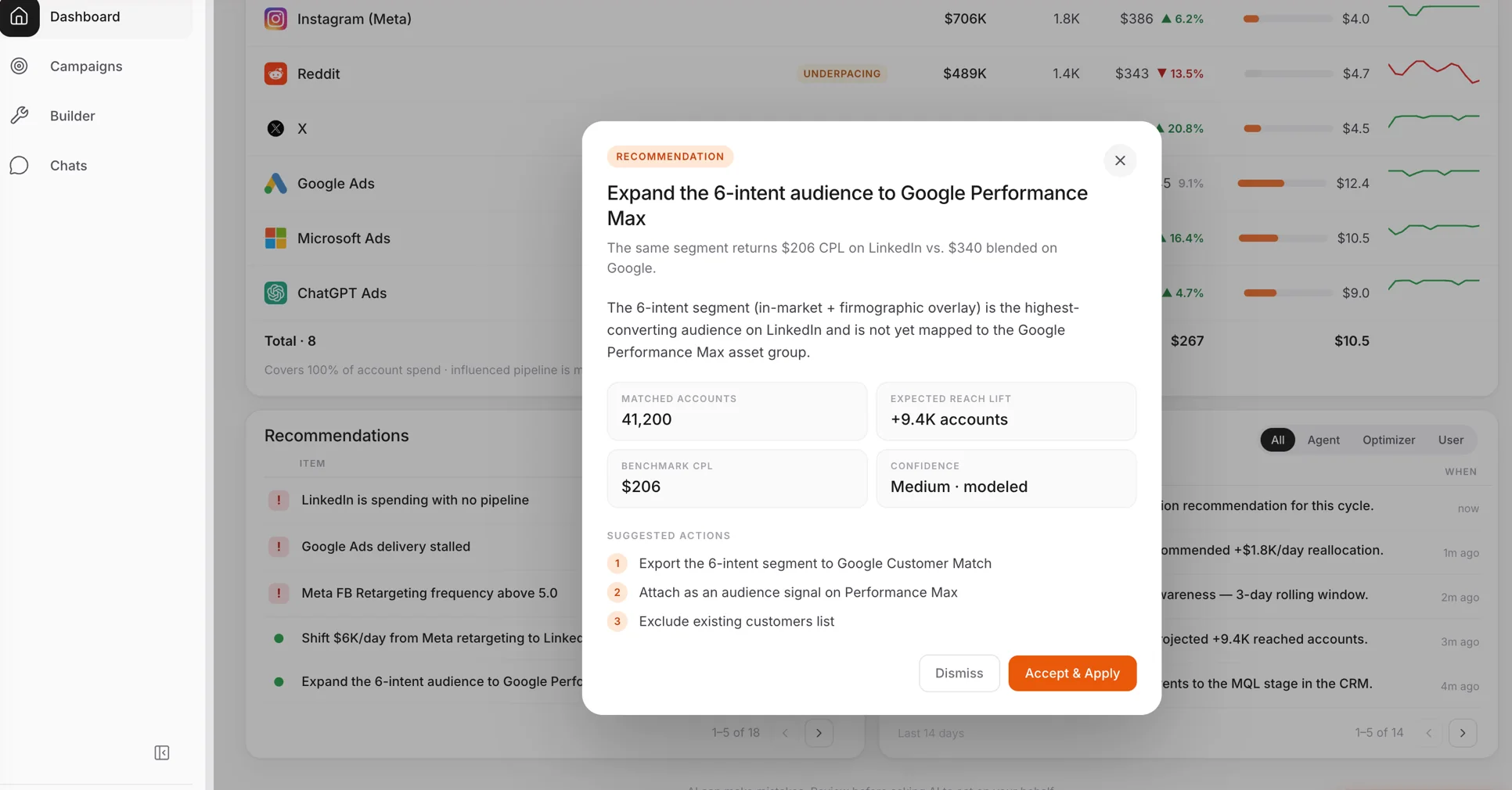Open Meta FB Retargeting frequency above 5.0
1512x790 pixels.
430,593
